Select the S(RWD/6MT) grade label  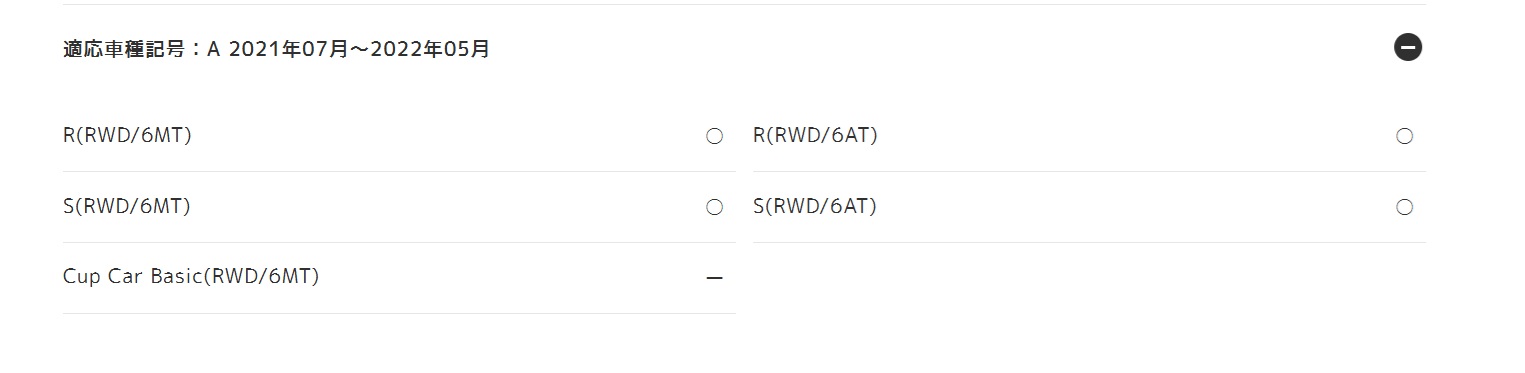(126, 207)
